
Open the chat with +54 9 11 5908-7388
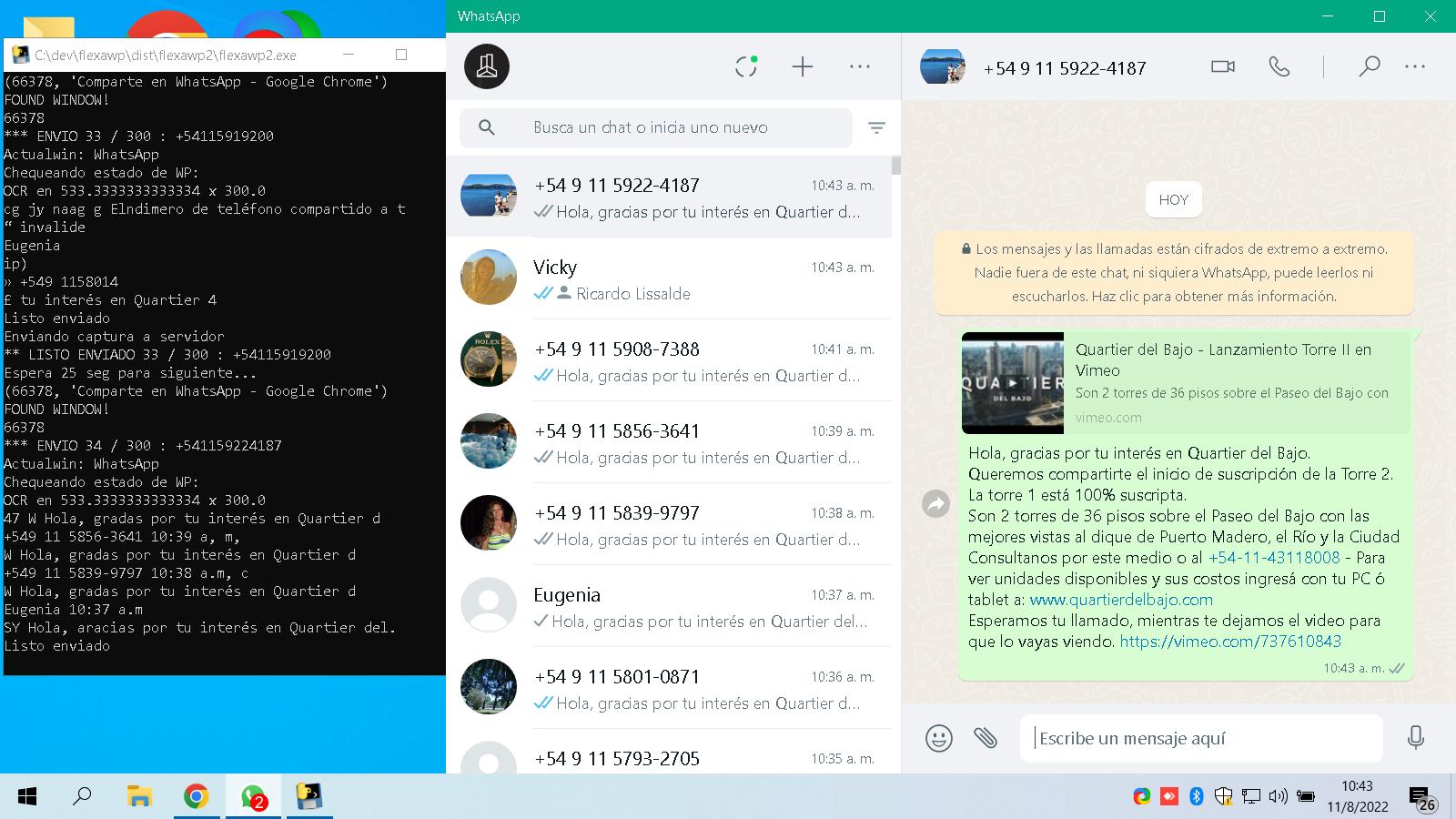(669, 360)
